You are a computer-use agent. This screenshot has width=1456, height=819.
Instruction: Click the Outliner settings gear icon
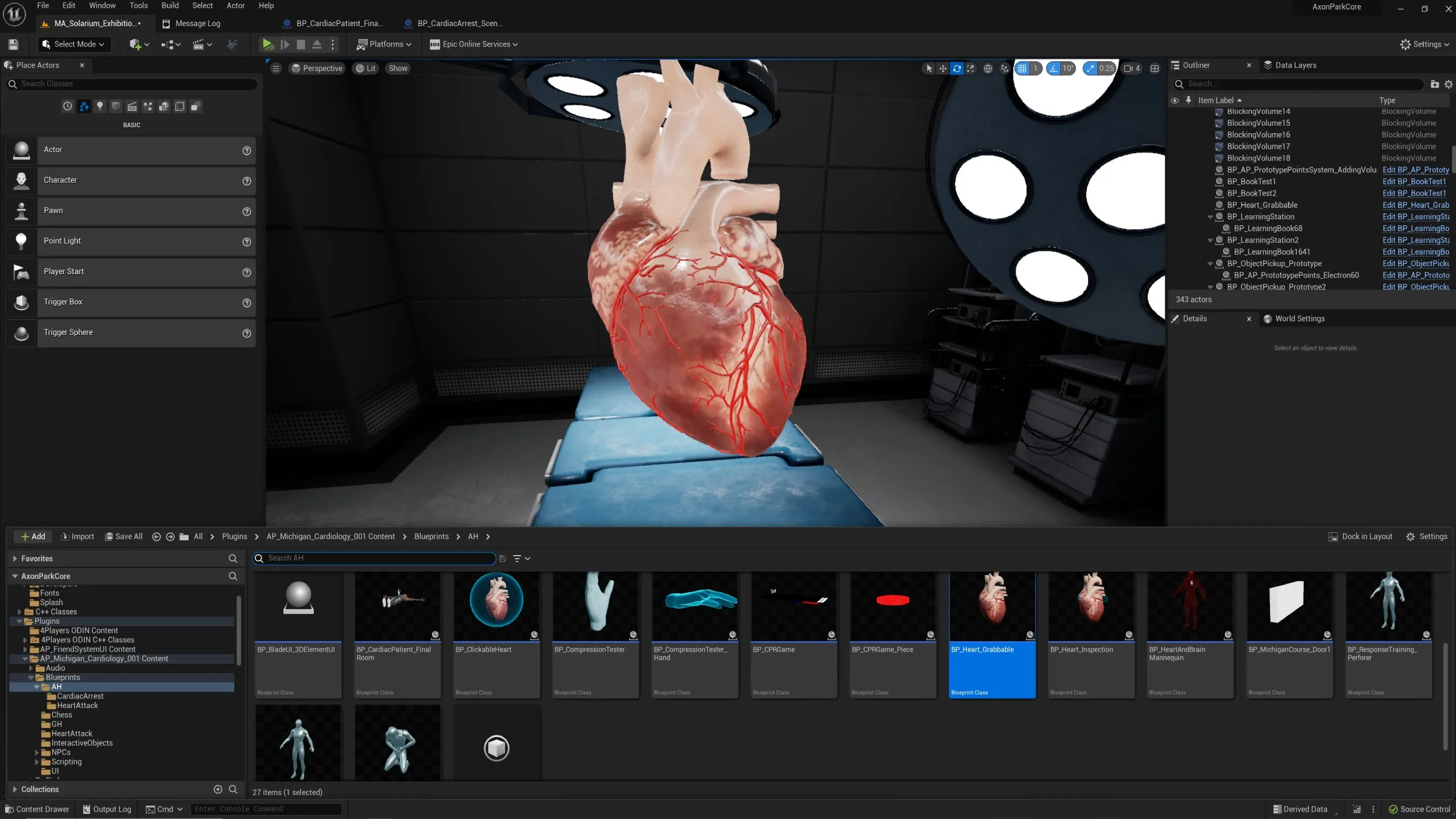click(x=1448, y=84)
